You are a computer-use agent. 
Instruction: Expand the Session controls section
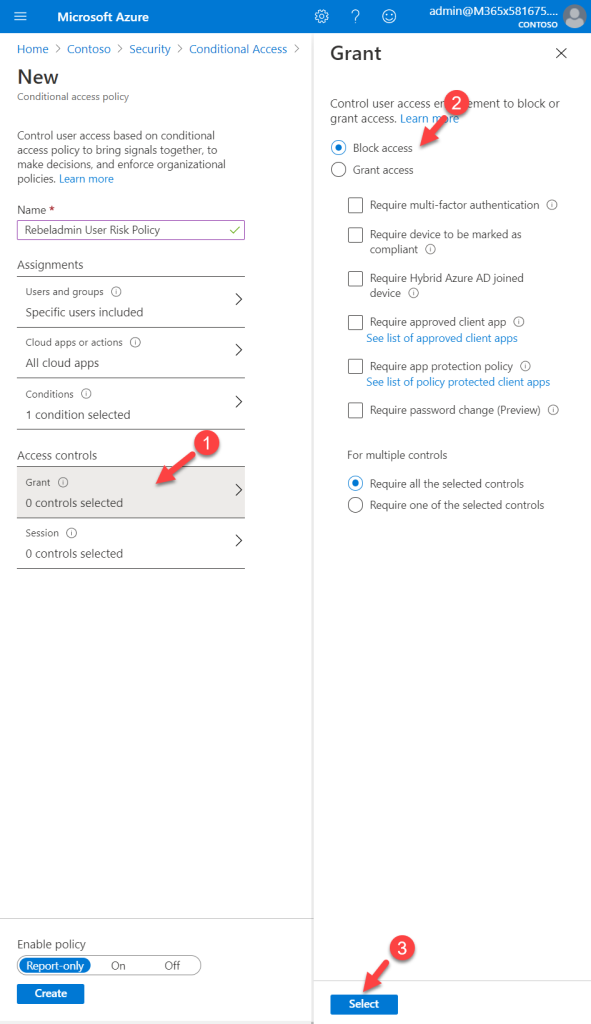(130, 543)
